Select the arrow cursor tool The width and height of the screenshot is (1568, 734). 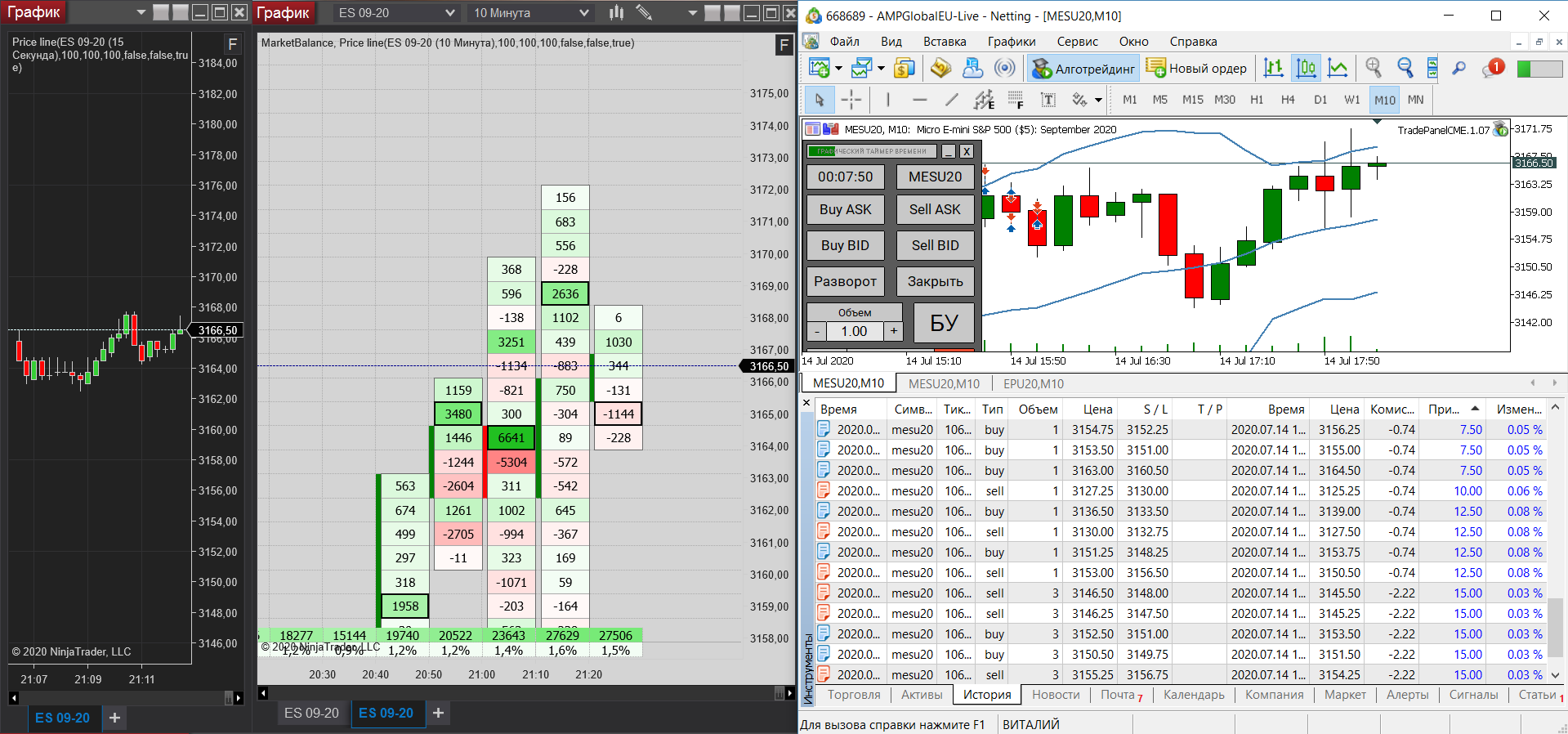820,100
